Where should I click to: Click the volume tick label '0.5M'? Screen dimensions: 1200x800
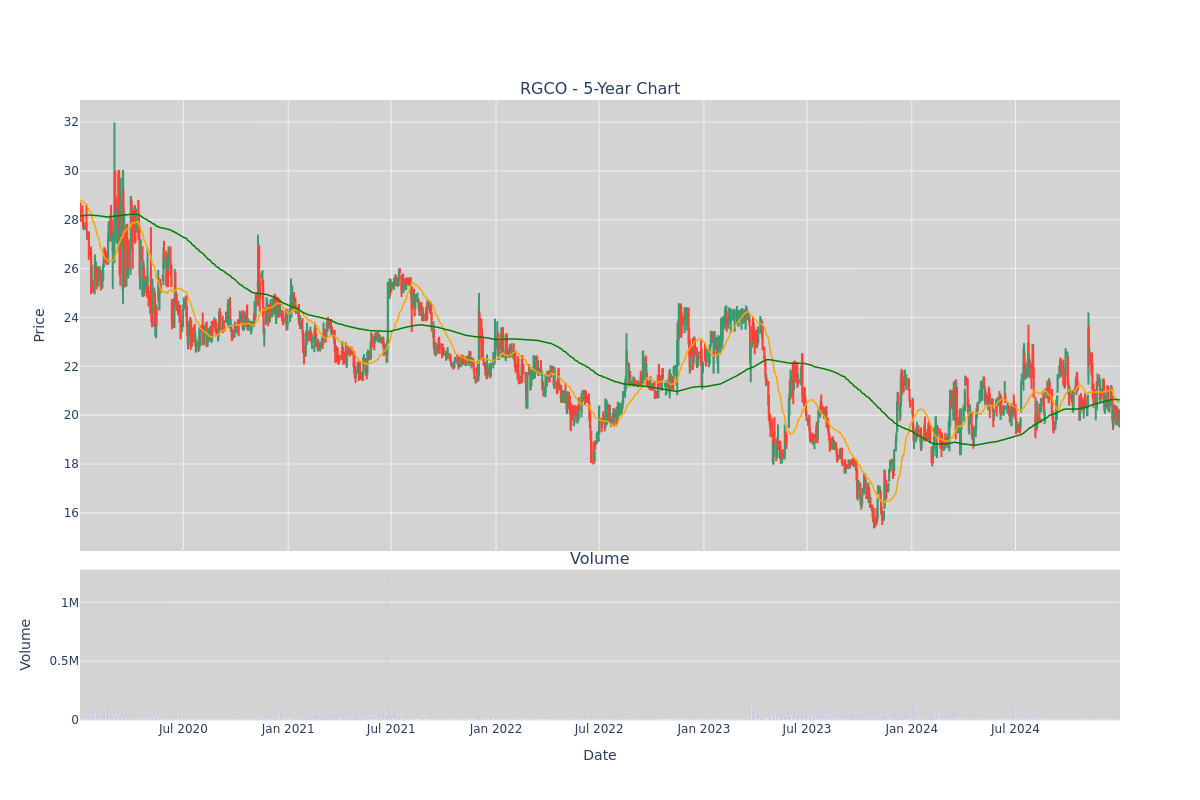pos(63,661)
